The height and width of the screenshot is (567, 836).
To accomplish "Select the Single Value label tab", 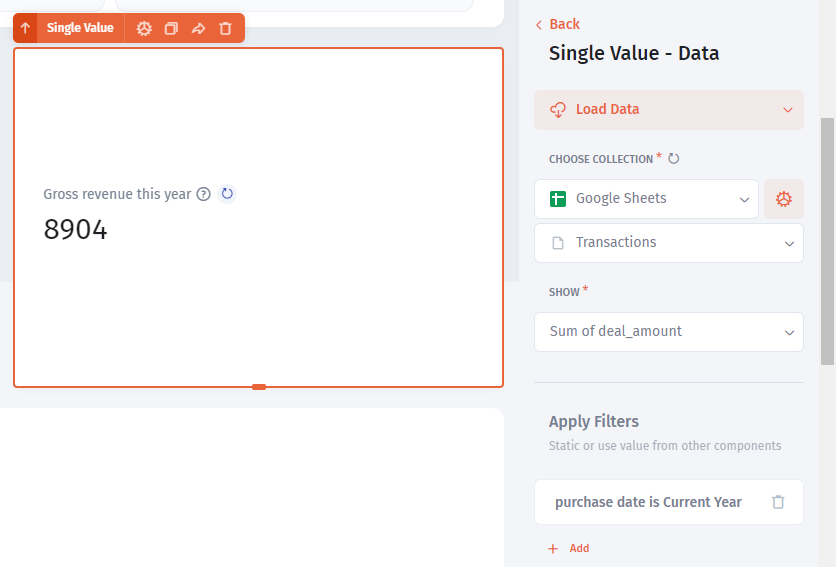I will click(80, 28).
